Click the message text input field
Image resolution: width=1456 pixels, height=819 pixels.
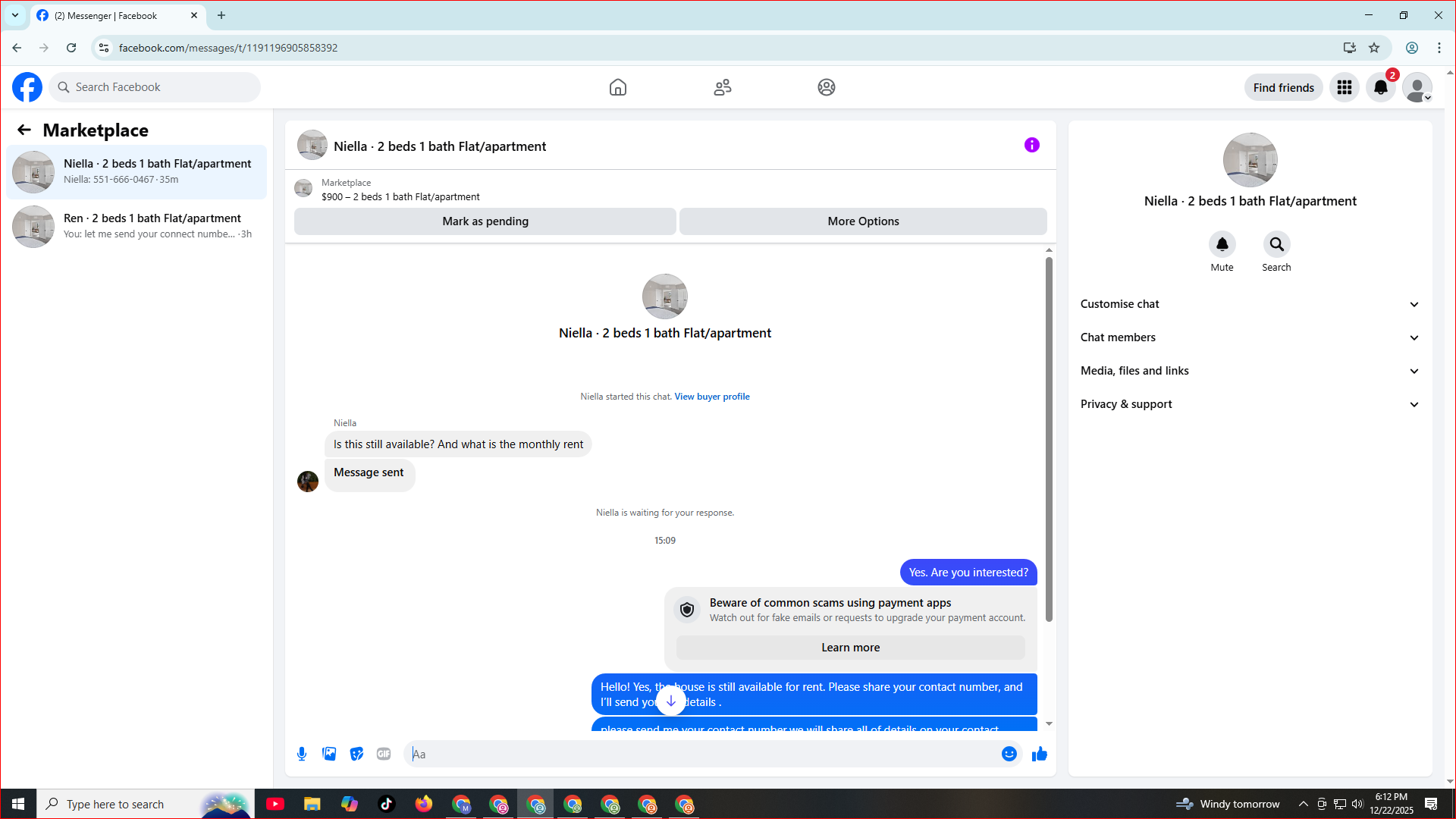(x=701, y=754)
